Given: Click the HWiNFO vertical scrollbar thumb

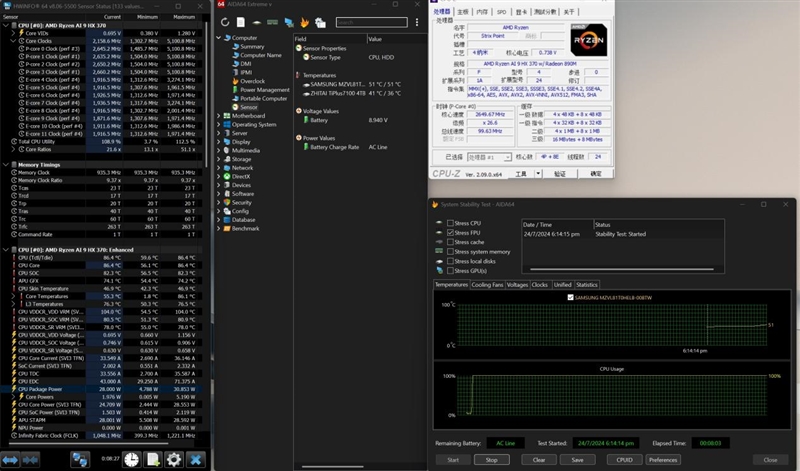Looking at the screenshot, I should pos(207,94).
